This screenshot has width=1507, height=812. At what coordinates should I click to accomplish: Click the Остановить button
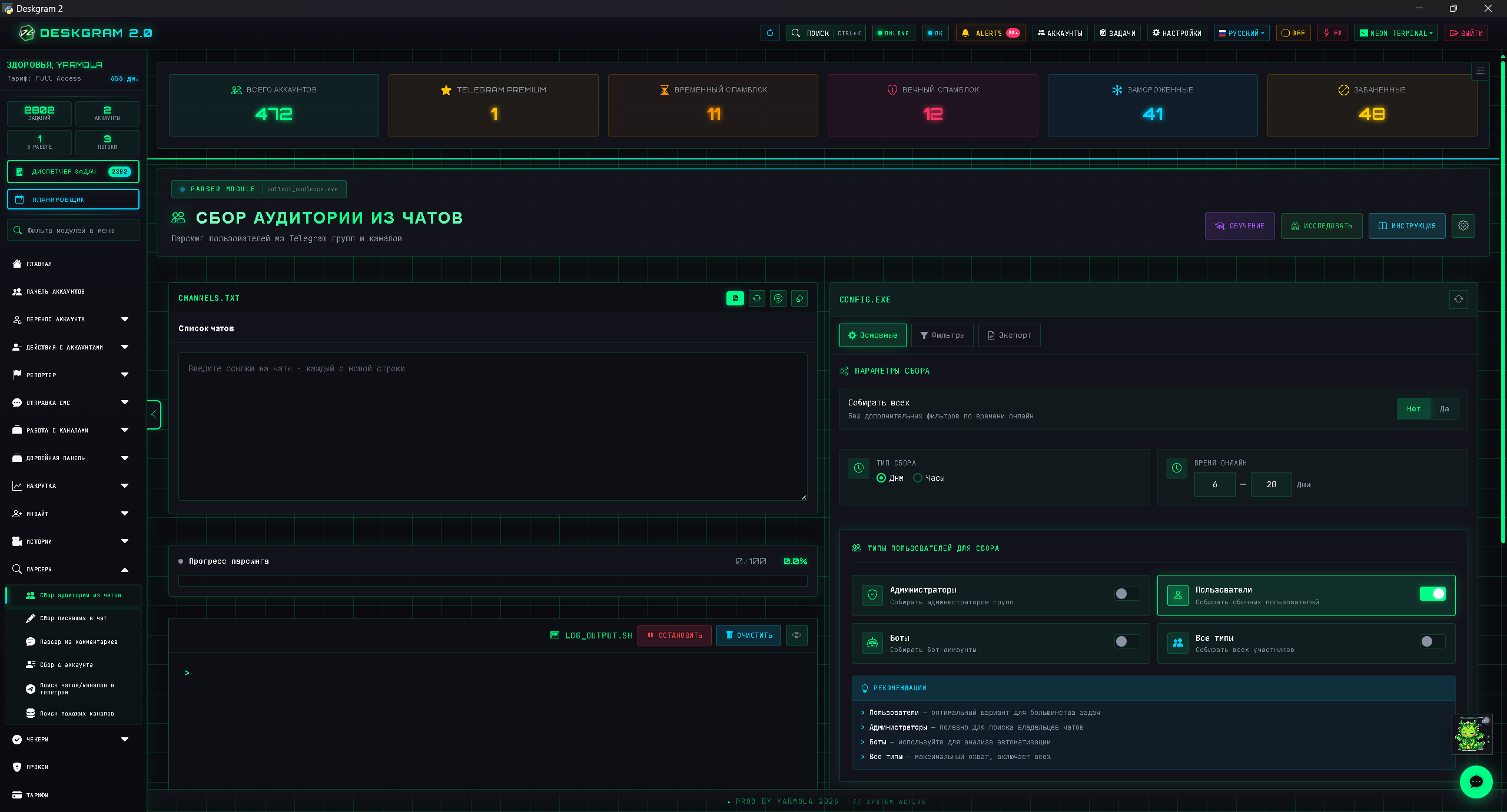[675, 635]
